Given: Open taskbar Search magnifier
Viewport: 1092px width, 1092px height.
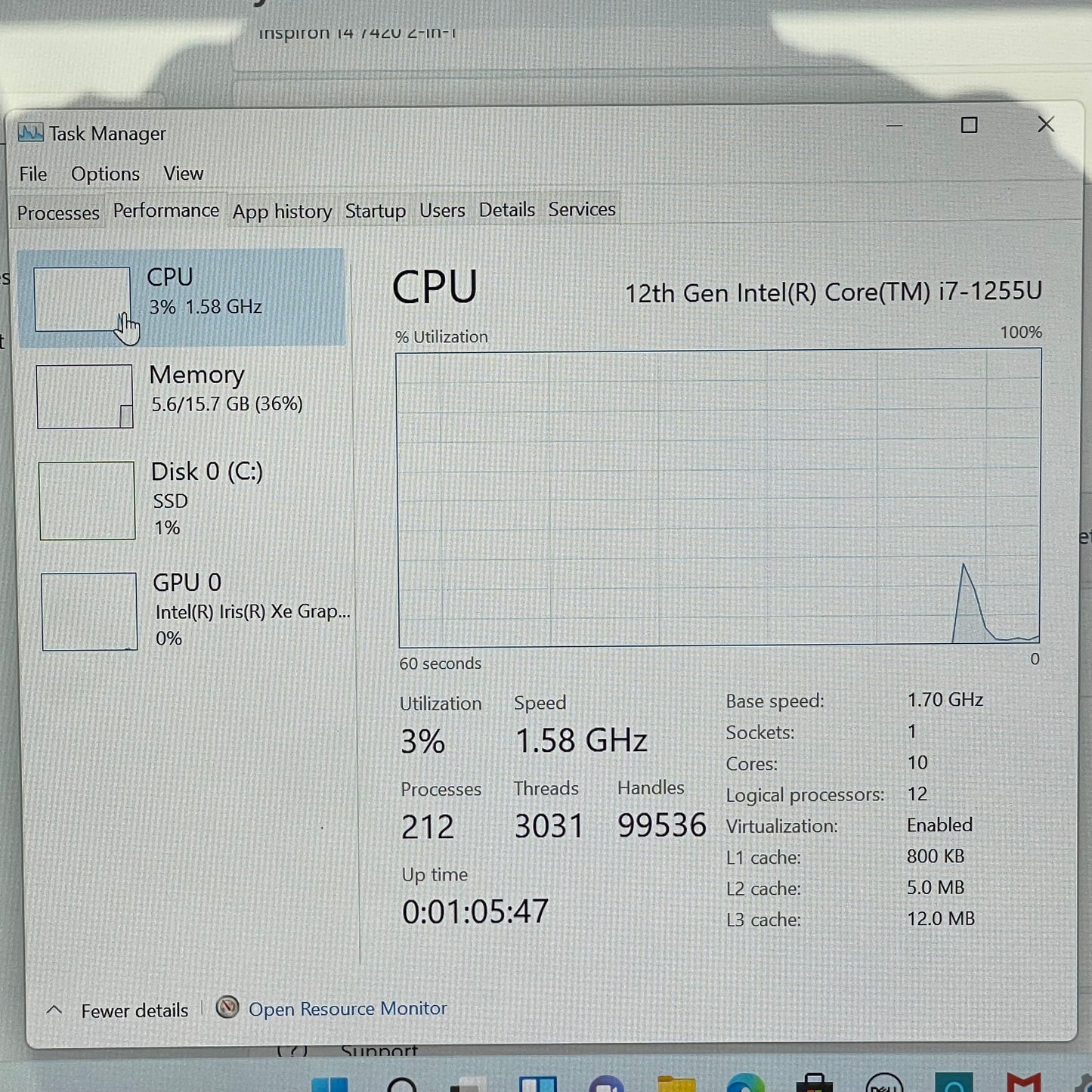Looking at the screenshot, I should pyautogui.click(x=401, y=1084).
